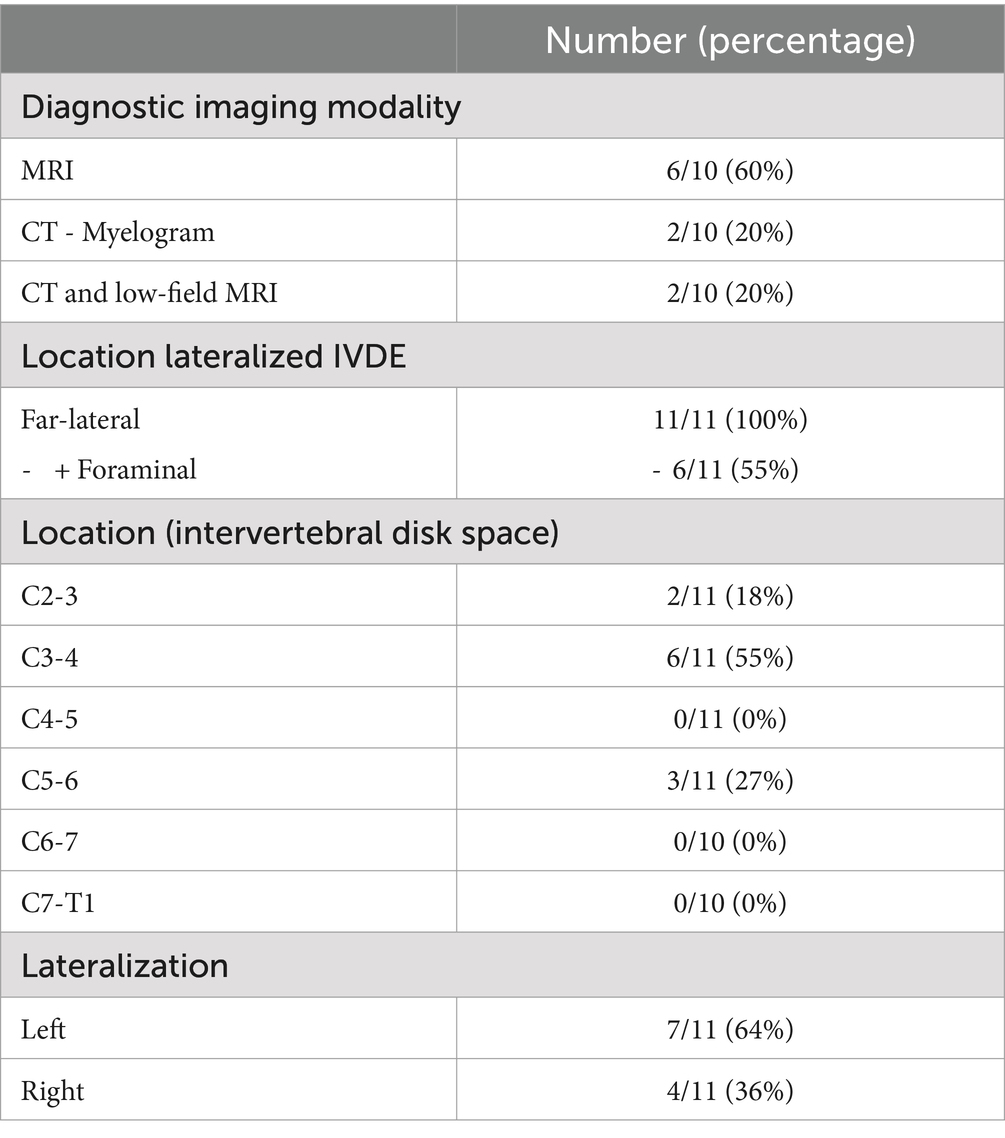The height and width of the screenshot is (1138, 1005).
Task: Select the 3/11 (27%) value cell
Action: click(730, 781)
